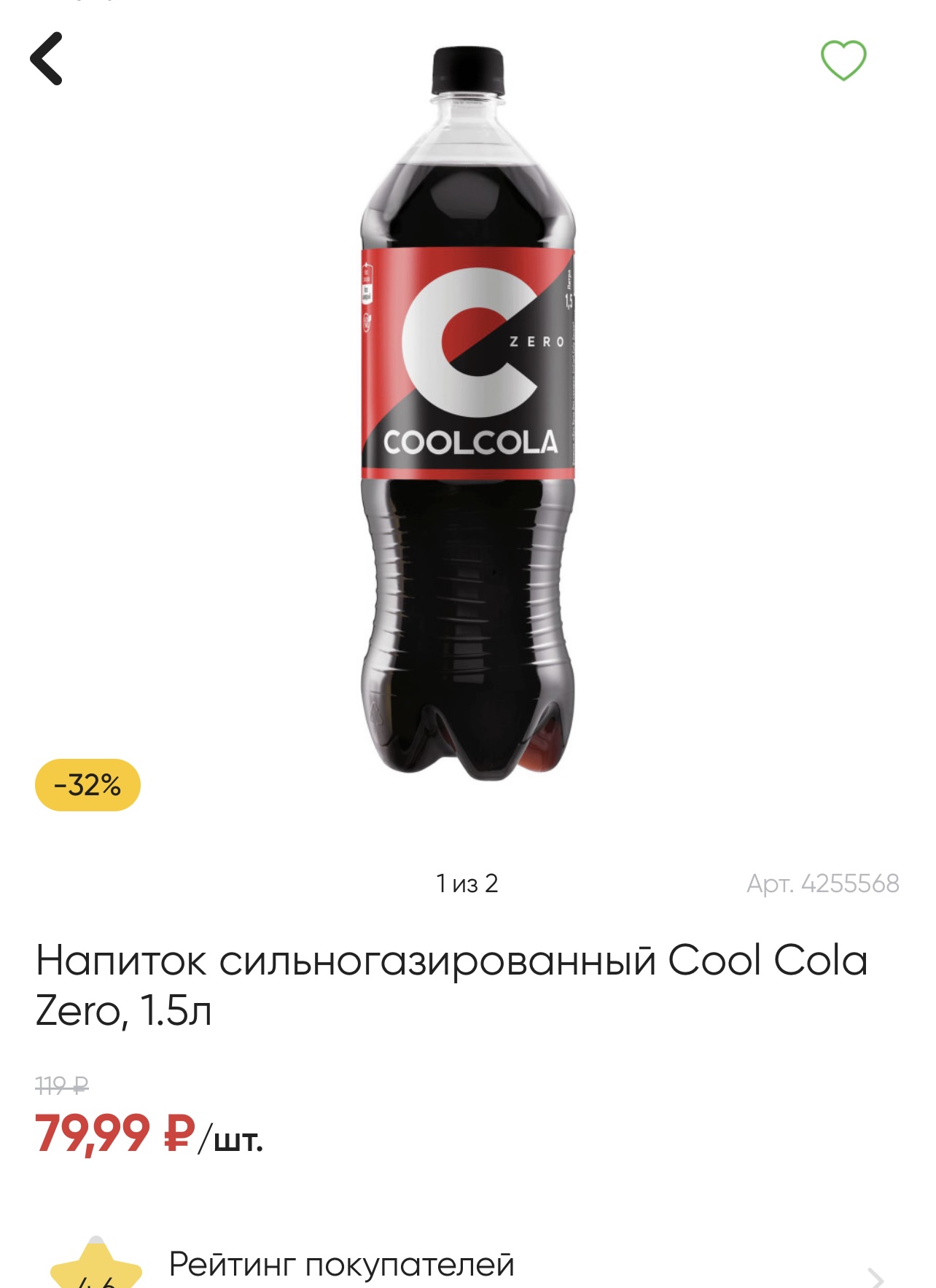Tap the yellow -32% discount badge
936x1288 pixels.
tap(87, 785)
